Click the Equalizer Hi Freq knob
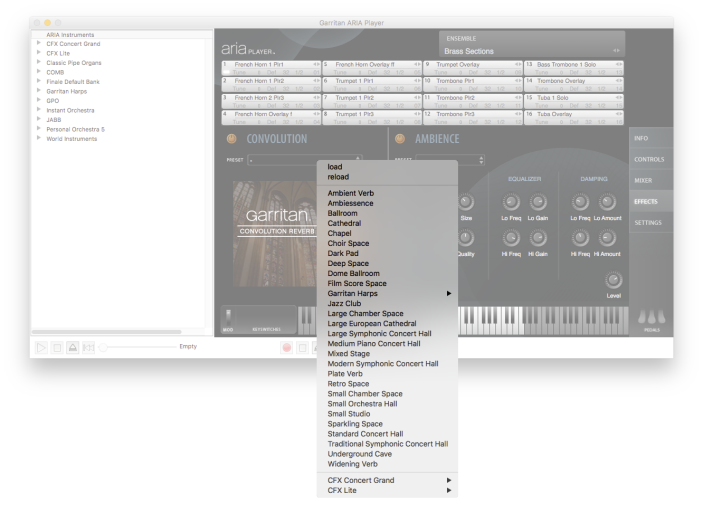The width and height of the screenshot is (703, 513). 511,238
